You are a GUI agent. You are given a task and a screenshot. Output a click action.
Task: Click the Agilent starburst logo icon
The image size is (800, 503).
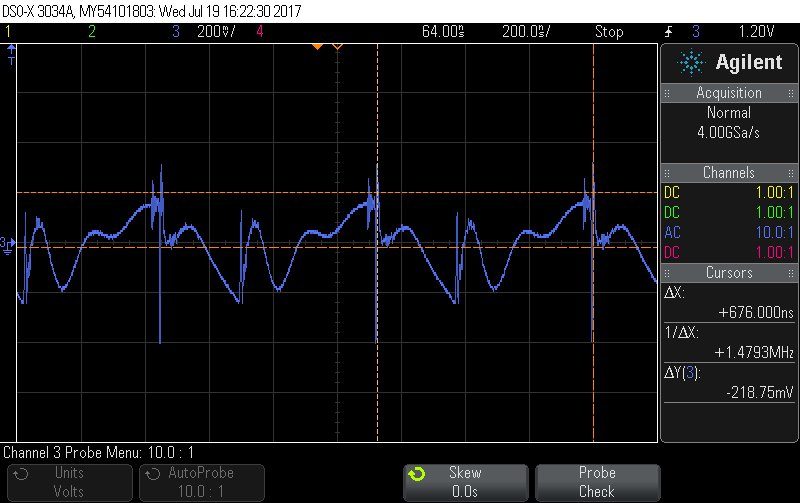691,62
